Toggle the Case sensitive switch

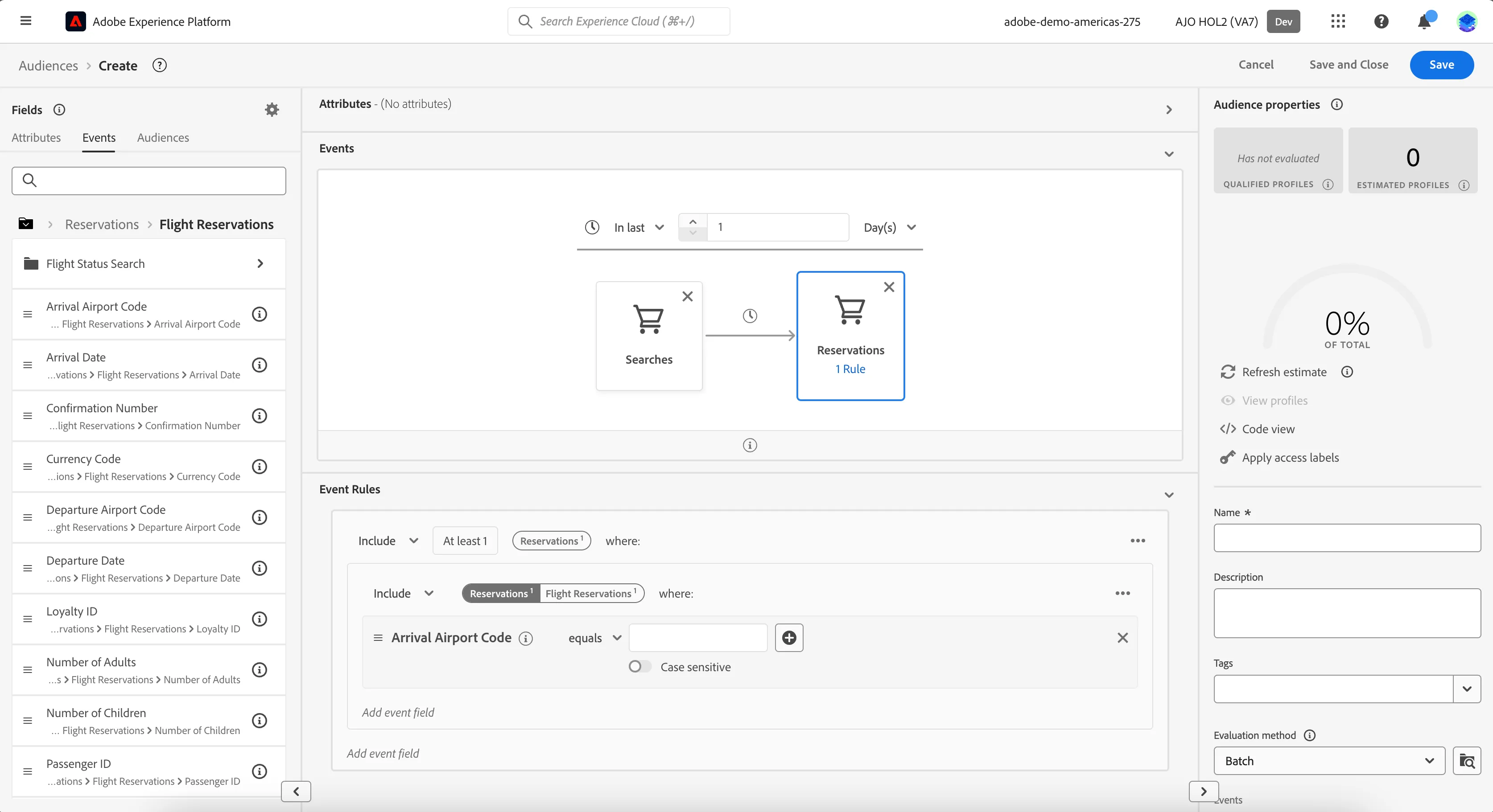pyautogui.click(x=640, y=667)
